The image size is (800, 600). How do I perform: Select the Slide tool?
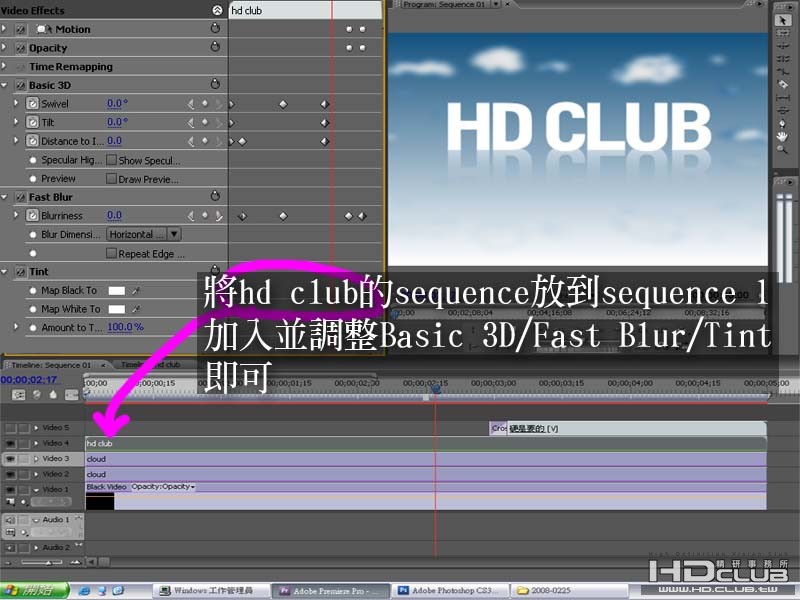782,110
